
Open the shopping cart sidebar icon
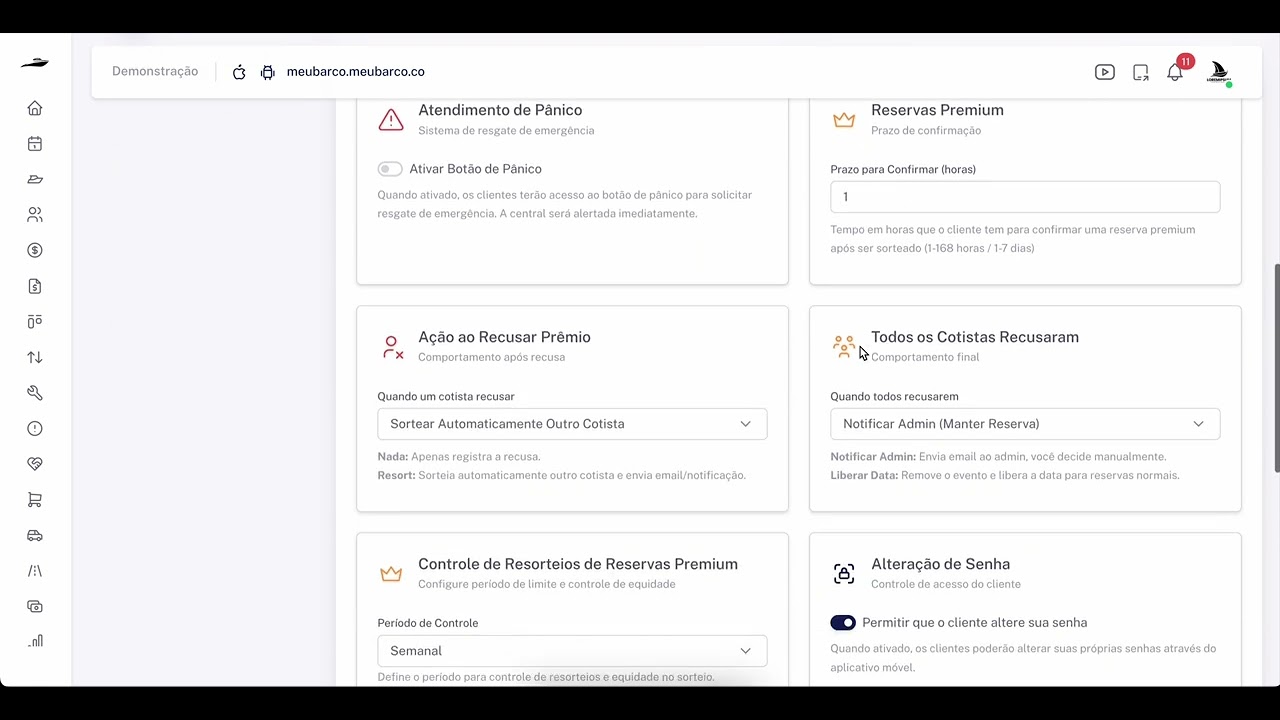[35, 500]
